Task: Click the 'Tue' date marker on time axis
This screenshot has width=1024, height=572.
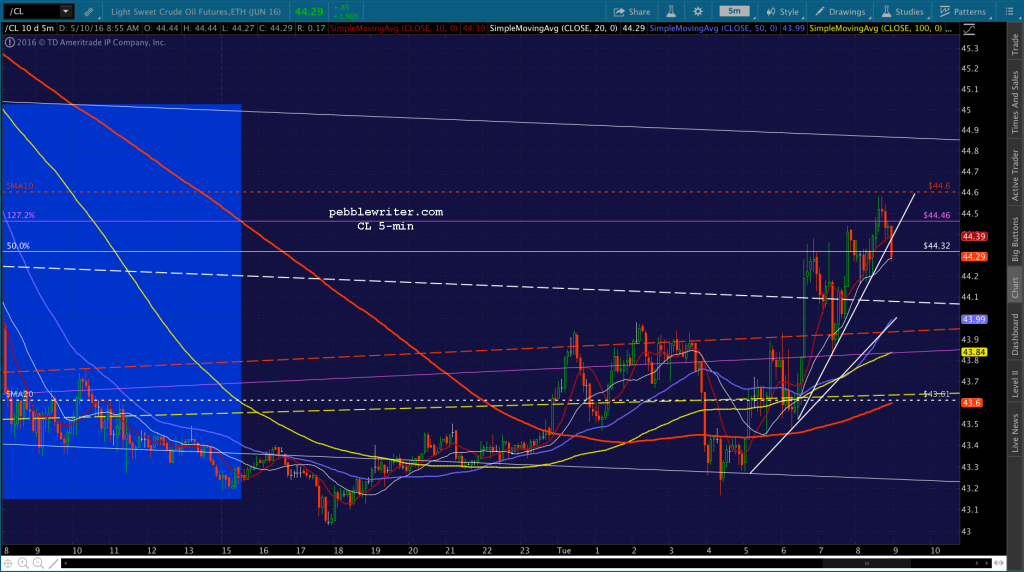Action: [564, 550]
